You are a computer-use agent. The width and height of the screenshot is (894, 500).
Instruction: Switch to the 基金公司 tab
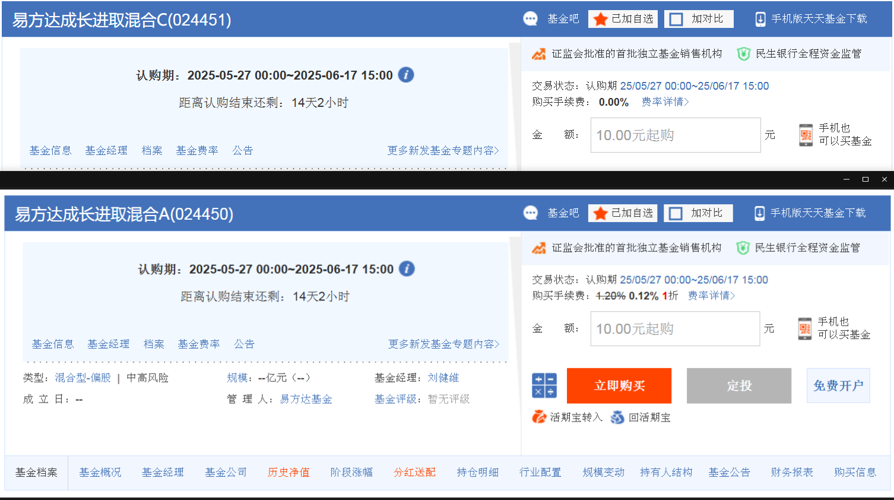click(226, 473)
